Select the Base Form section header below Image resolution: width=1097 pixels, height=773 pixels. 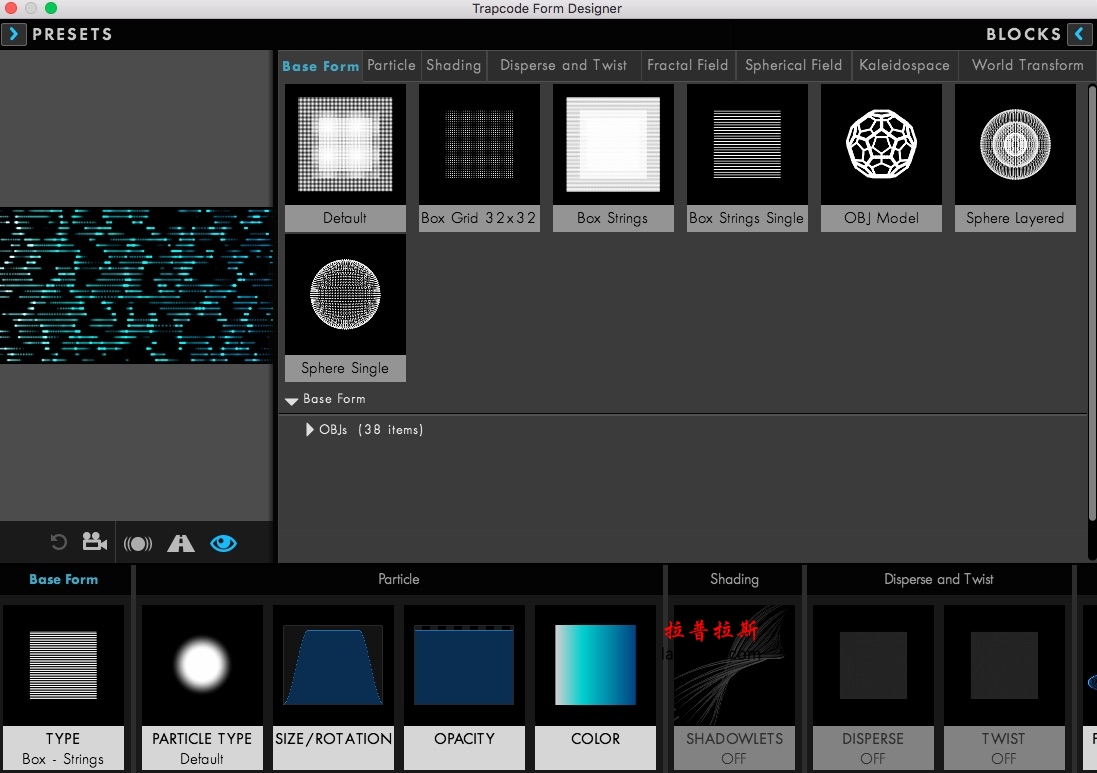(x=64, y=579)
